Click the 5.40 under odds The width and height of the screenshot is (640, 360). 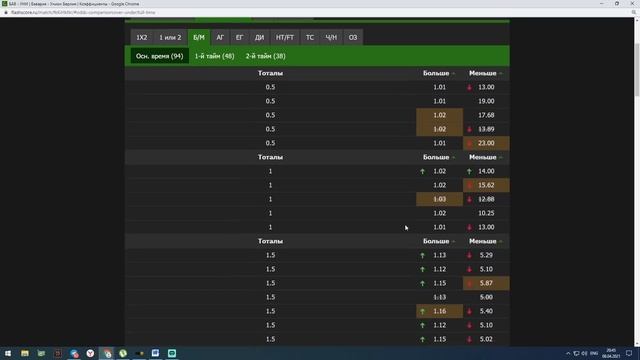[x=486, y=311]
